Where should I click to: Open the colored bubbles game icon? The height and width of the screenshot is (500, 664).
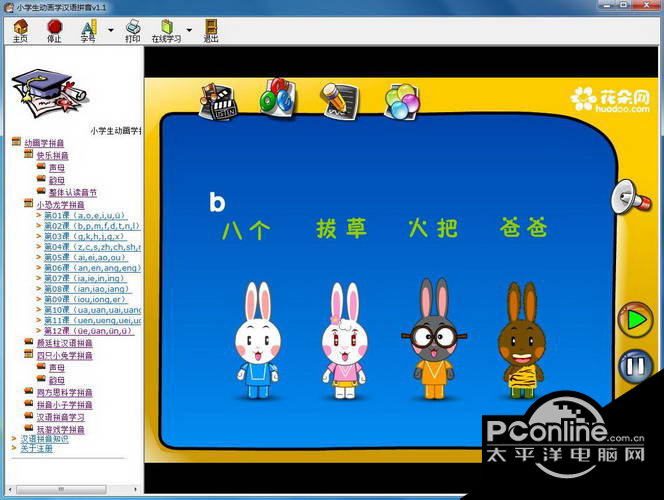(x=401, y=101)
